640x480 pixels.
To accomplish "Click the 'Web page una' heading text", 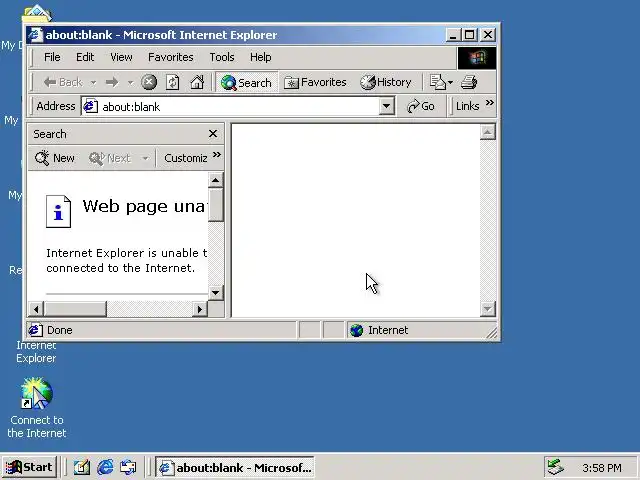I will (145, 207).
